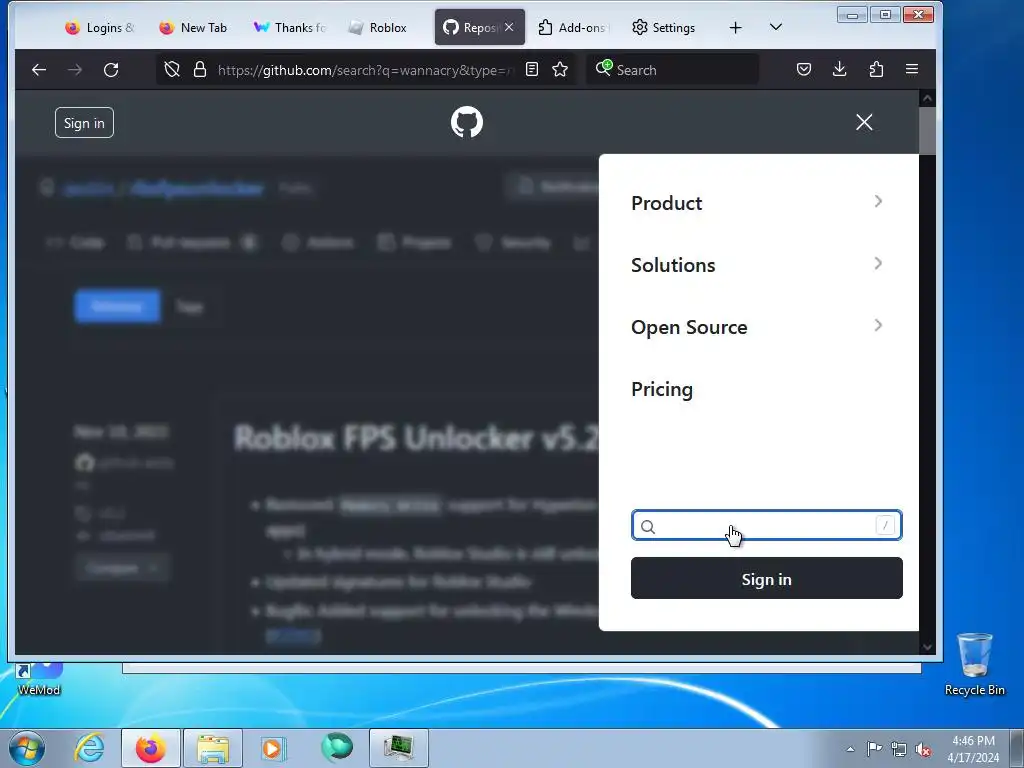Open the Firefox downloads panel

click(840, 69)
